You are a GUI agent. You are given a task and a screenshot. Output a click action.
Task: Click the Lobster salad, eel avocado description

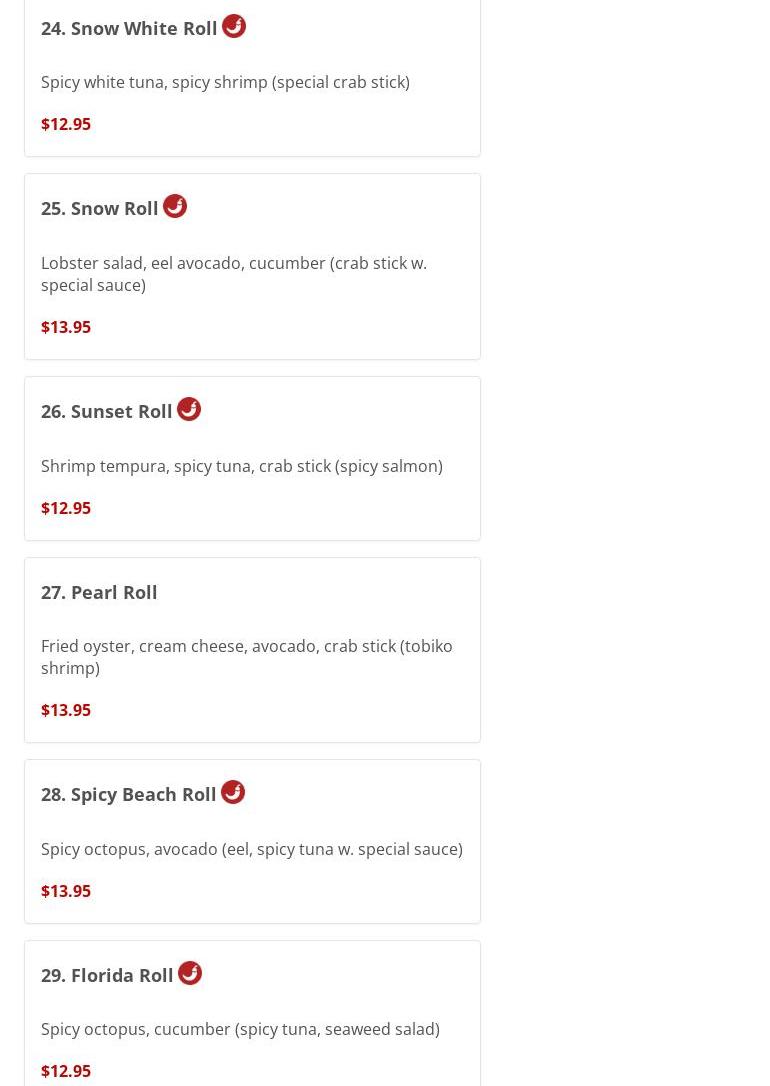pos(234,273)
